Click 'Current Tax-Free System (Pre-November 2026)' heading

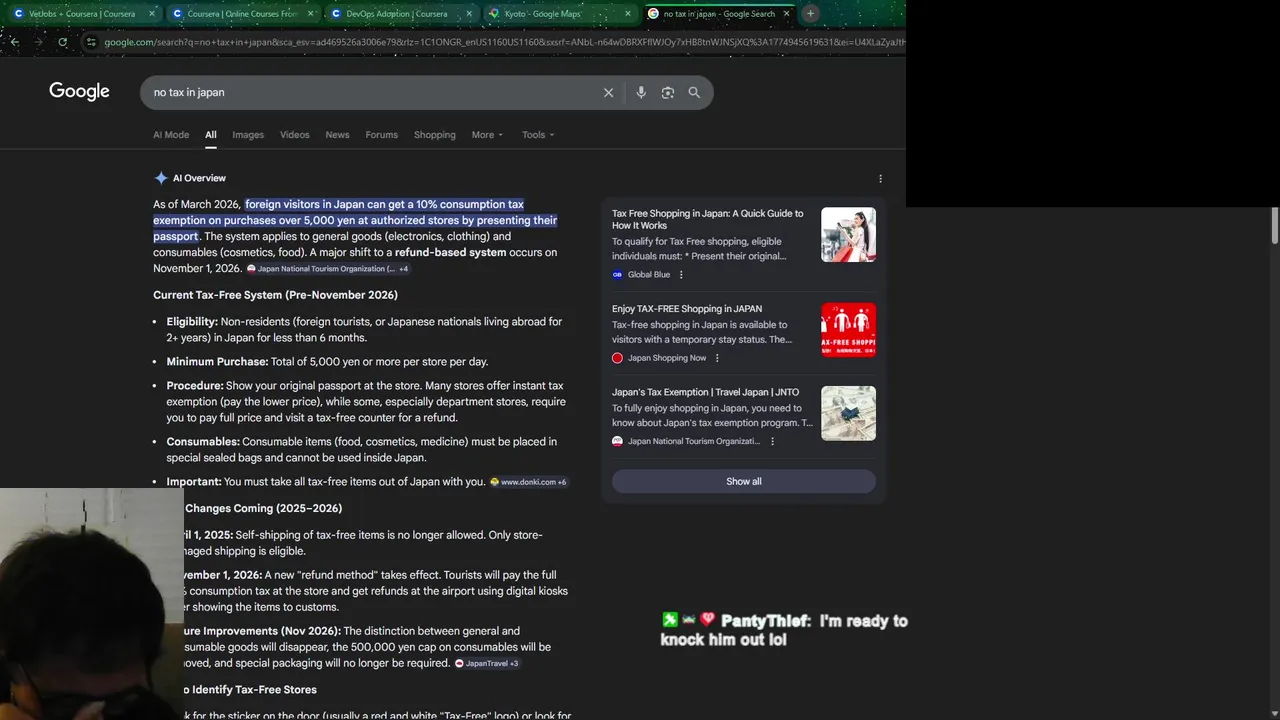[275, 295]
